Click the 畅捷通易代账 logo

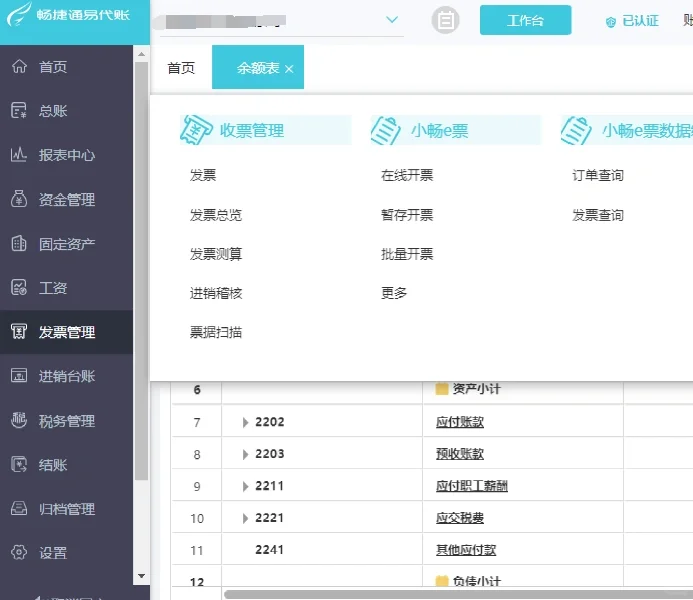point(69,15)
